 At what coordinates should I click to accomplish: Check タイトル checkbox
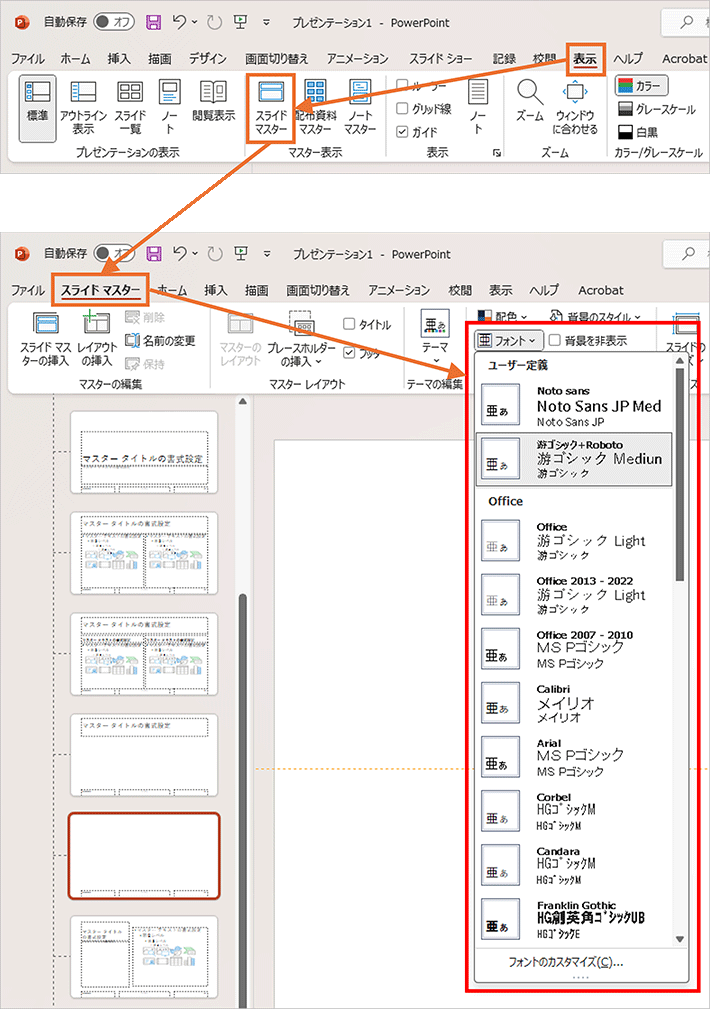349,324
